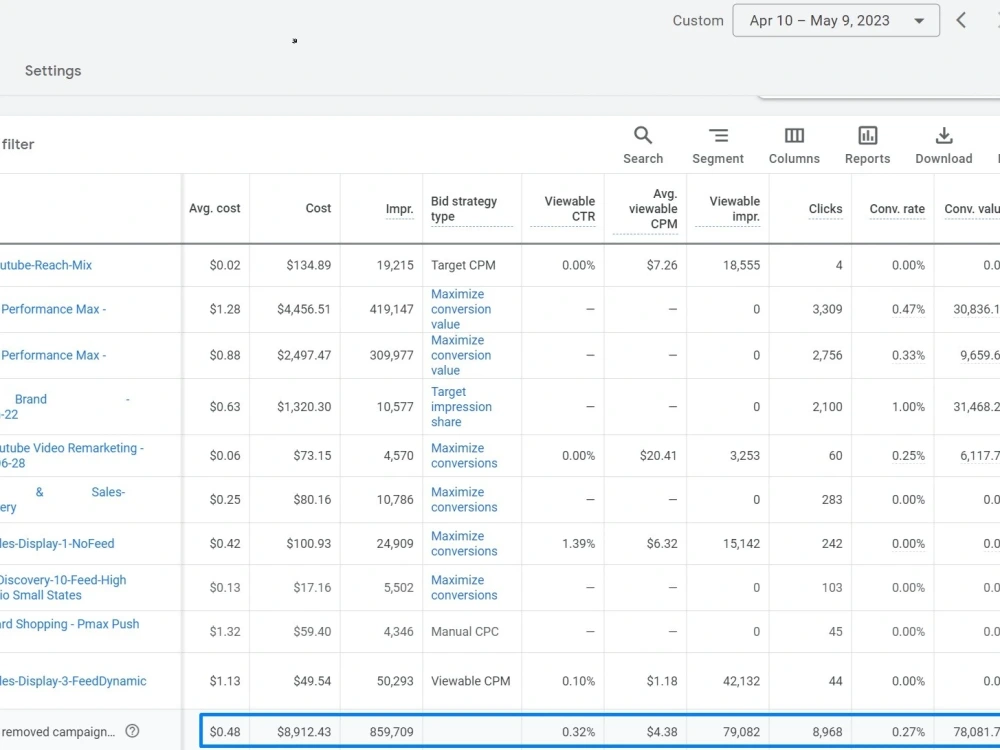Select the 419,147 impressions cell

coord(392,309)
